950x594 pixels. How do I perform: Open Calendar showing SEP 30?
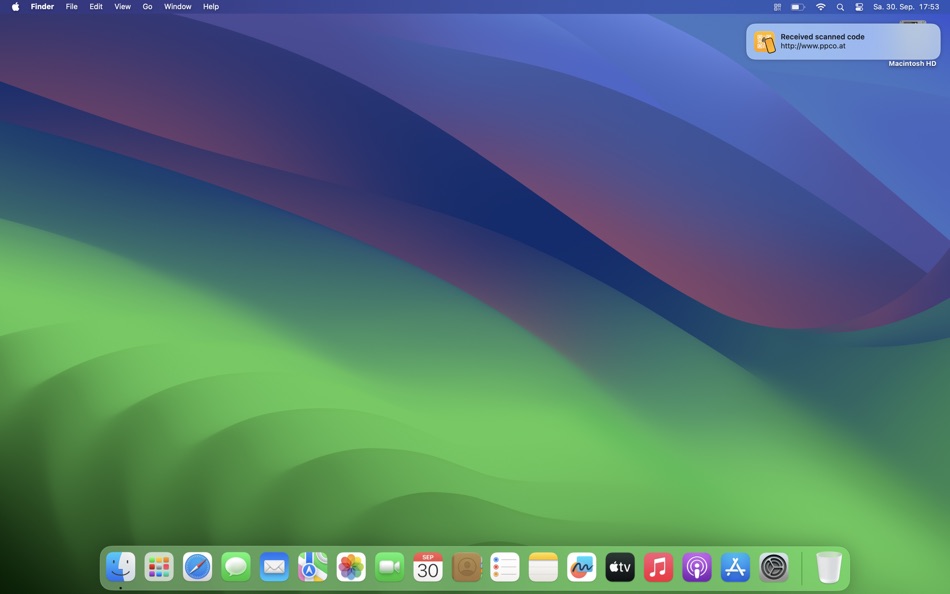[428, 567]
